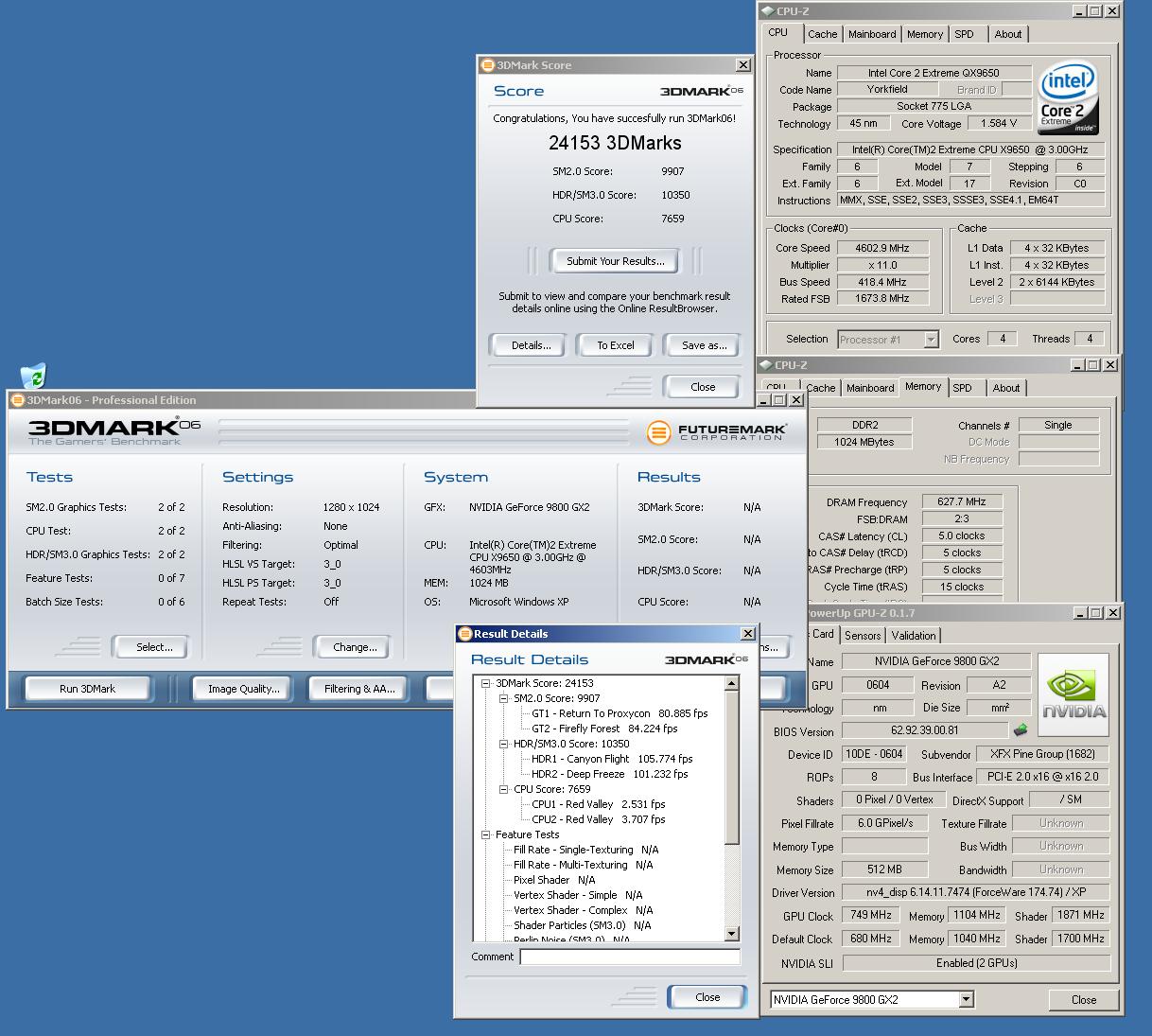
Task: Click the Result Details title bar icon
Action: click(x=465, y=634)
